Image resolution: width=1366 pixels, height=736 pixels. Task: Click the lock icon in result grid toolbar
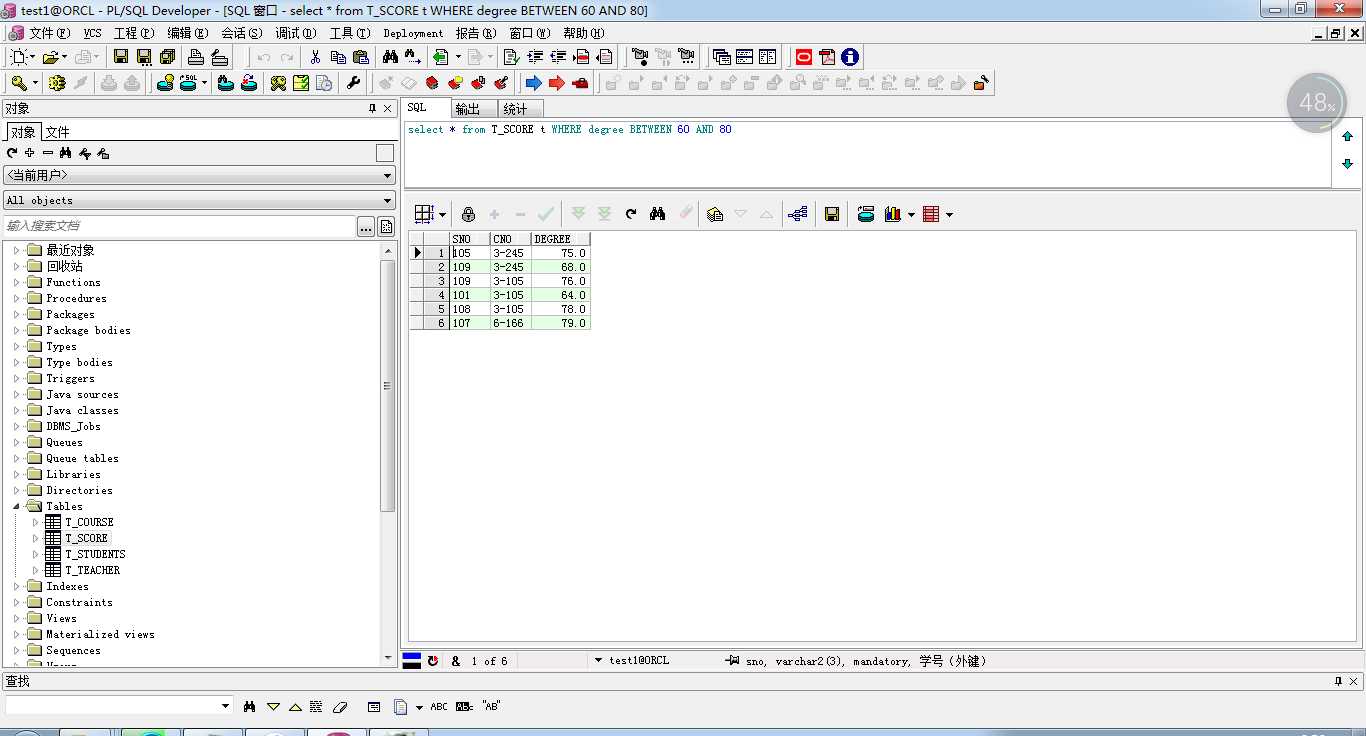(x=468, y=214)
